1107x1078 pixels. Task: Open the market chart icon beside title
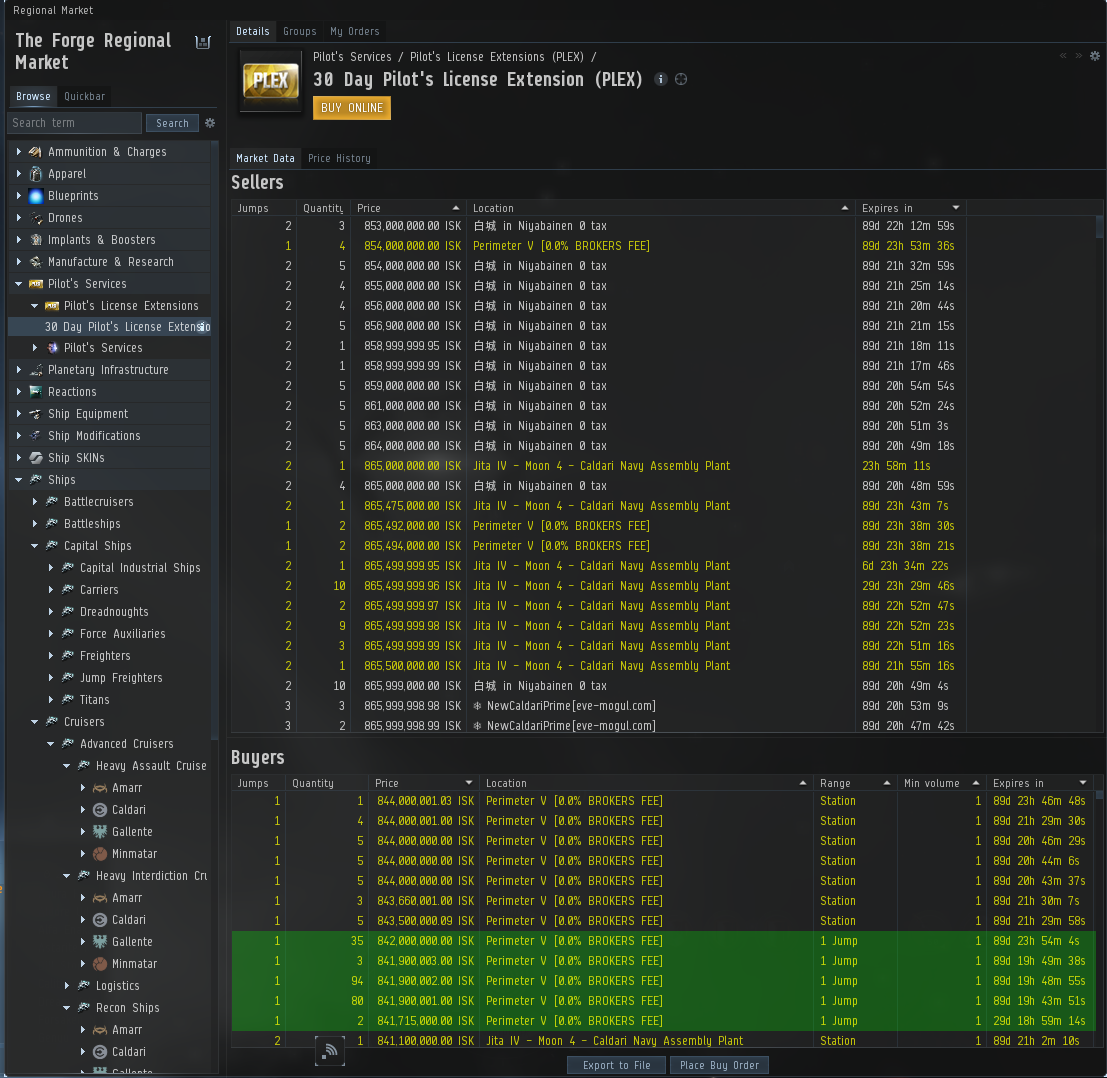(203, 42)
